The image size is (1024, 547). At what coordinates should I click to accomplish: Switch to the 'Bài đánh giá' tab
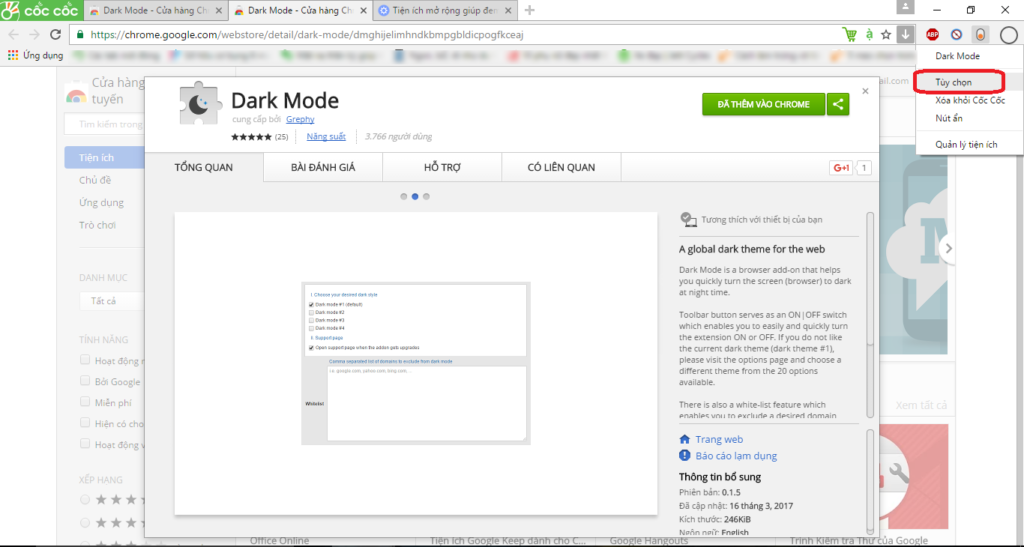323,167
